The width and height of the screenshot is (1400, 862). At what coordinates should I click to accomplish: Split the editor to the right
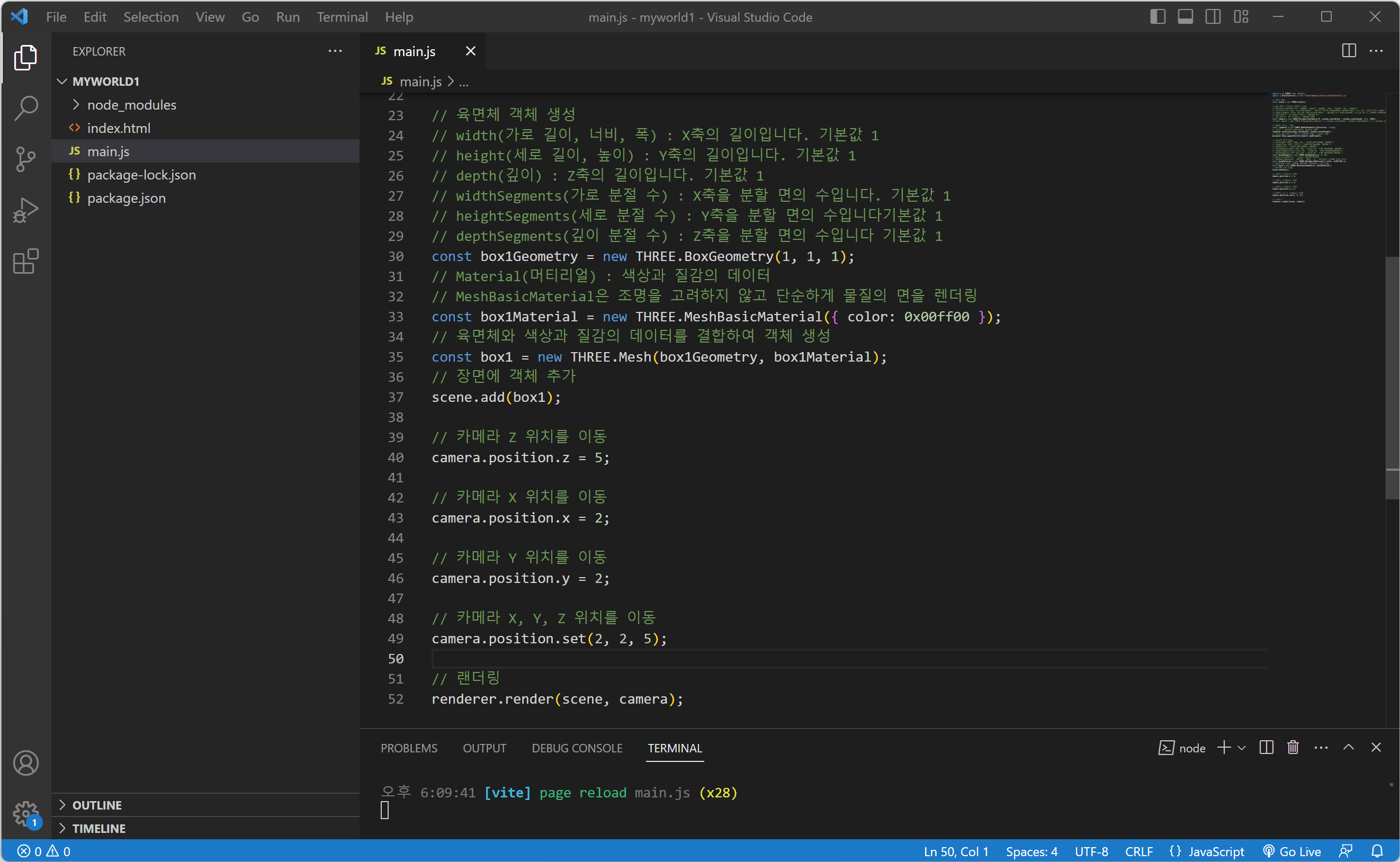click(x=1348, y=51)
